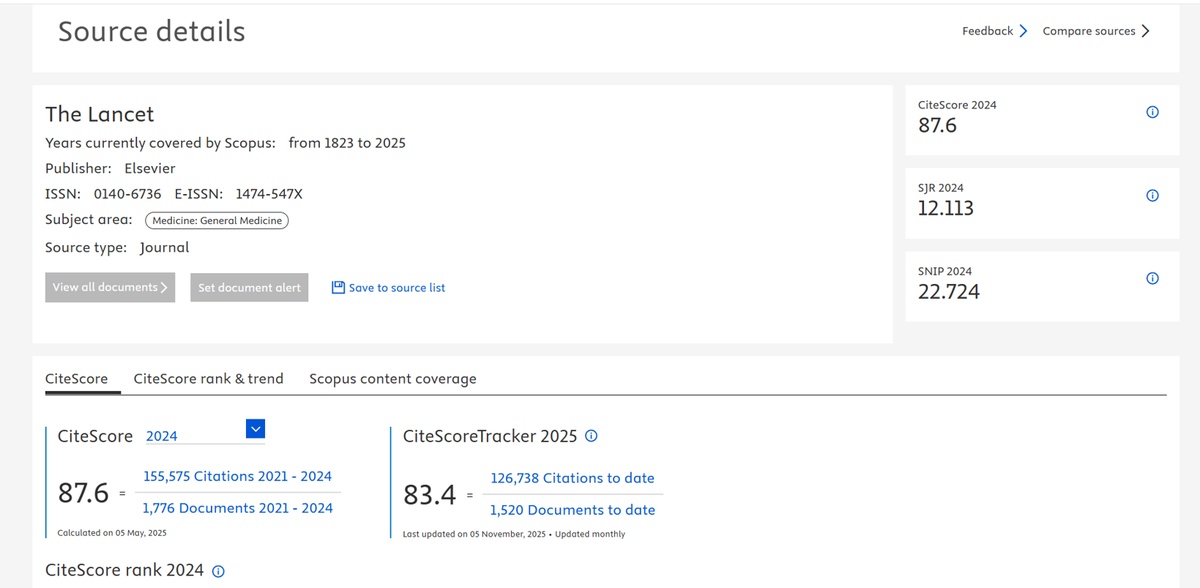Click the SJR 2024 info icon
1200x588 pixels.
pos(1152,196)
